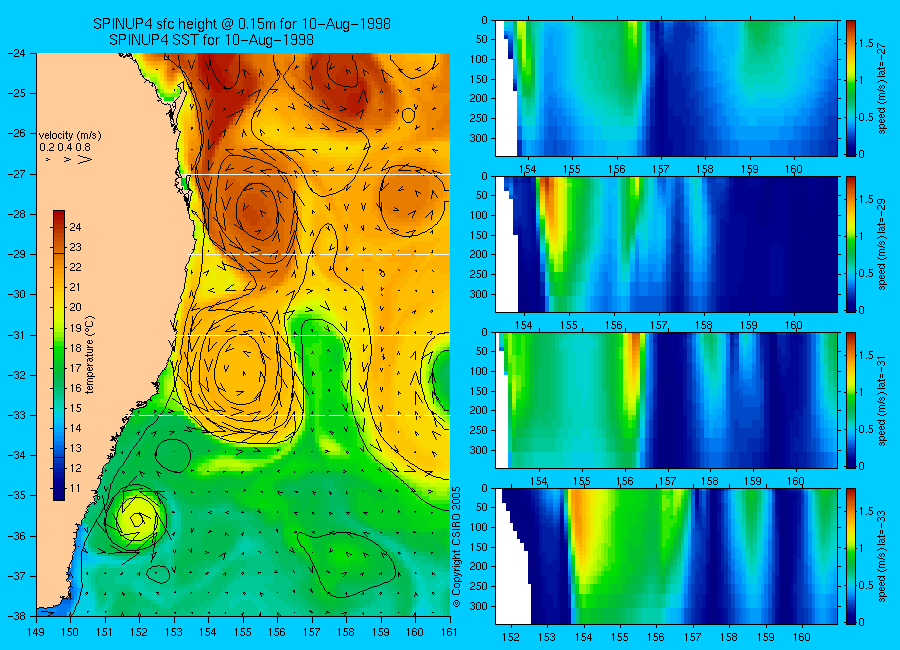Click longitude '157' under the lat=-27 panel

point(661,169)
